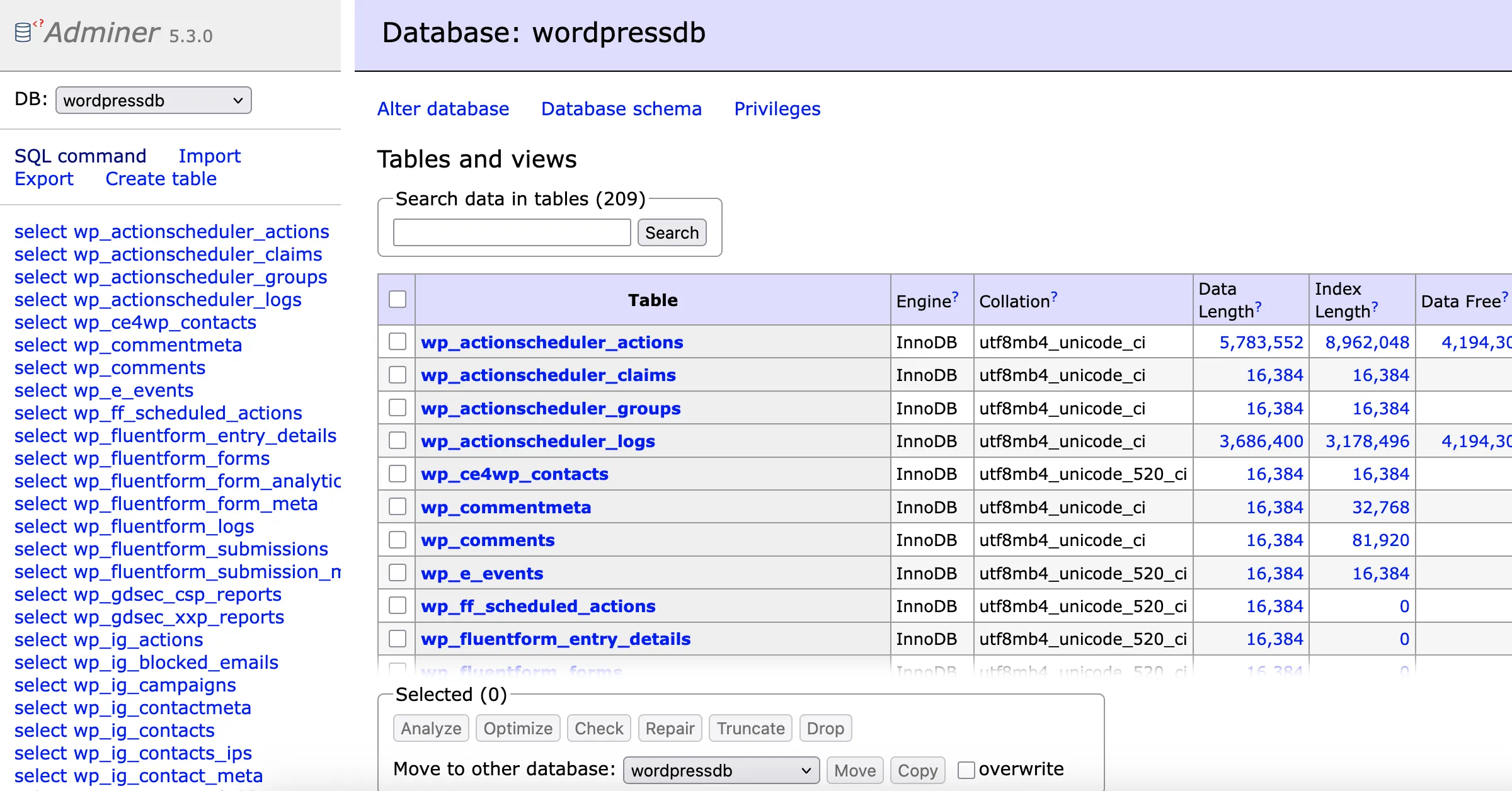Check the wp_actionscheduler_groups row checkbox
This screenshot has width=1512, height=791.
pos(398,407)
